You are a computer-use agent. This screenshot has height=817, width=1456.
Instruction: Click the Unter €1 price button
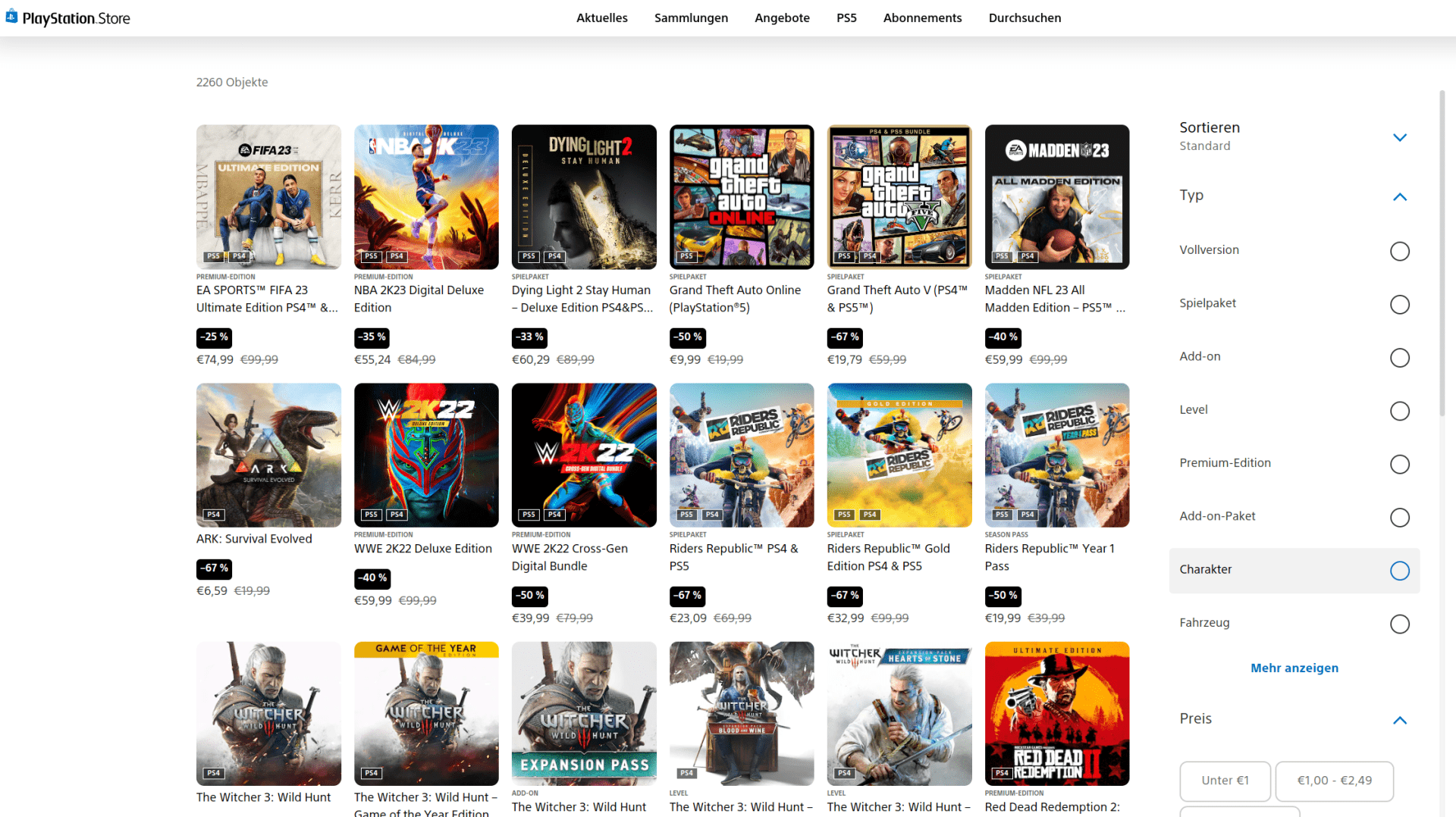tap(1225, 781)
